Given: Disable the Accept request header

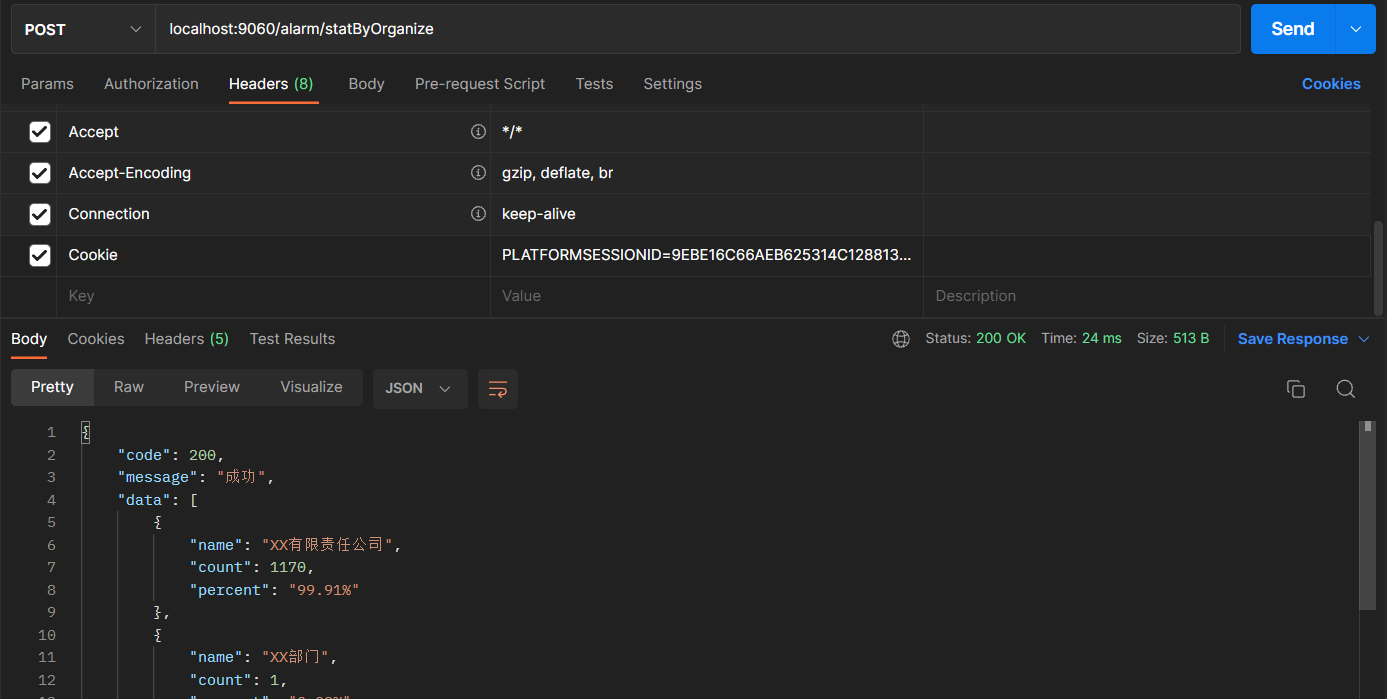Looking at the screenshot, I should 40,131.
